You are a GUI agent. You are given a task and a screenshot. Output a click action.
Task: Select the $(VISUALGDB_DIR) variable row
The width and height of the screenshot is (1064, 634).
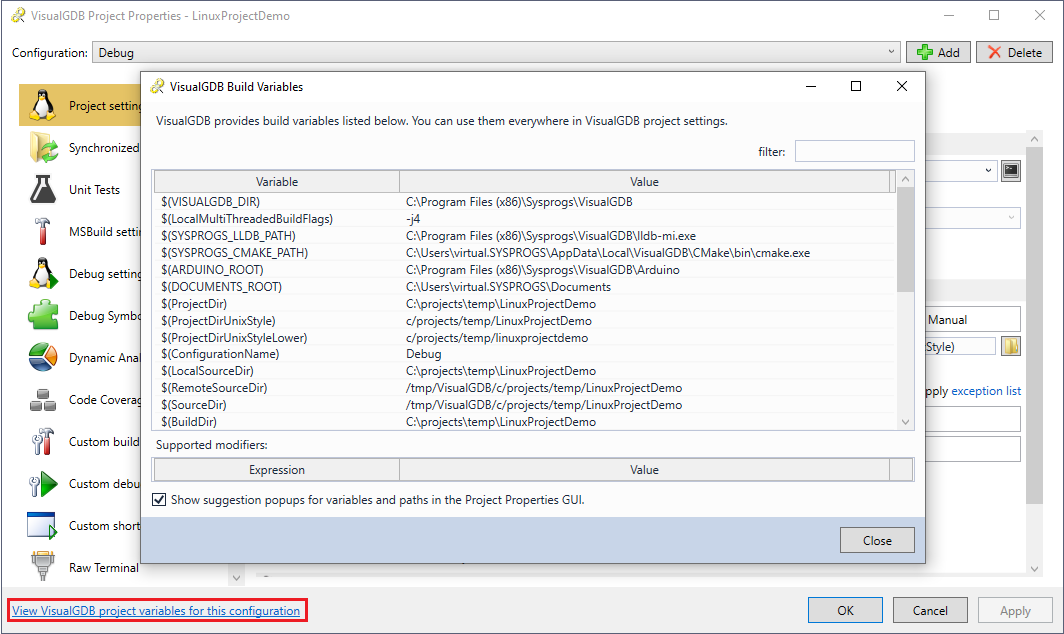[x=525, y=202]
